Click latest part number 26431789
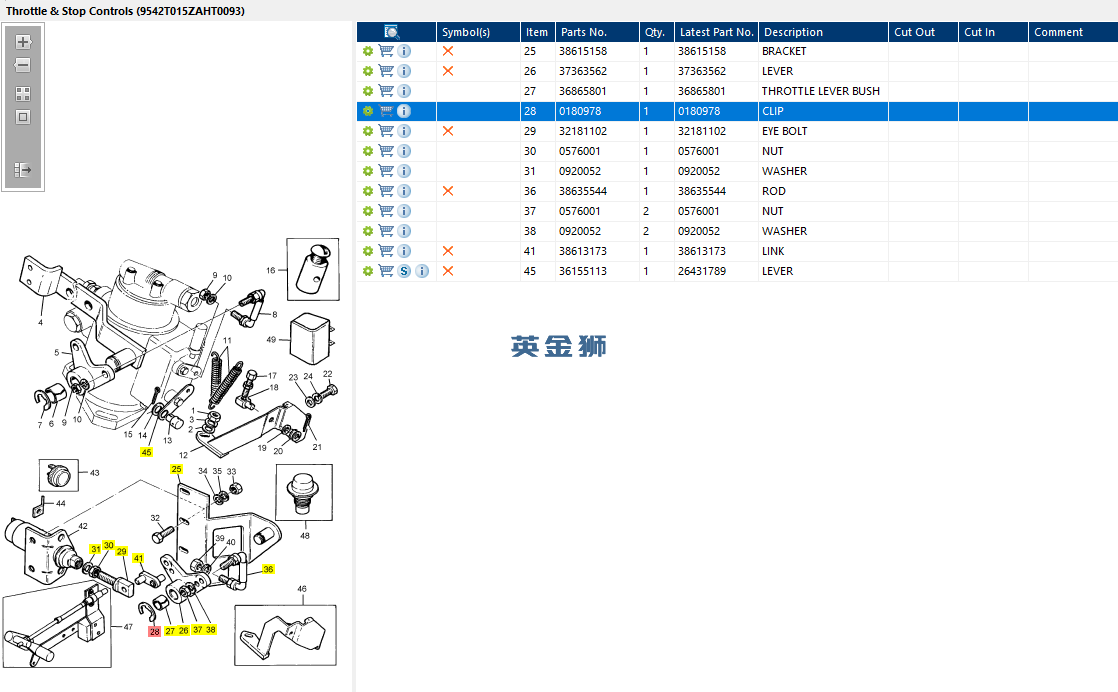Viewport: 1118px width, 692px height. 702,271
